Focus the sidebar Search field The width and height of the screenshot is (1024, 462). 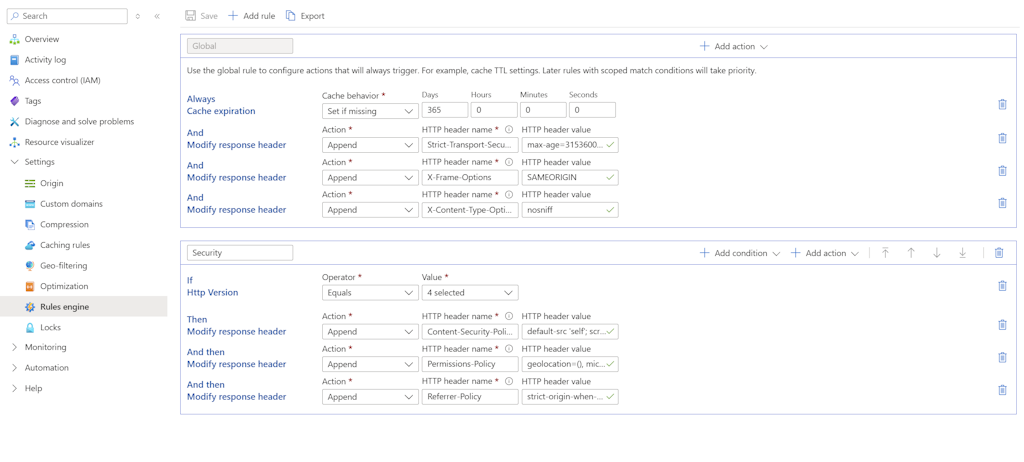[67, 16]
